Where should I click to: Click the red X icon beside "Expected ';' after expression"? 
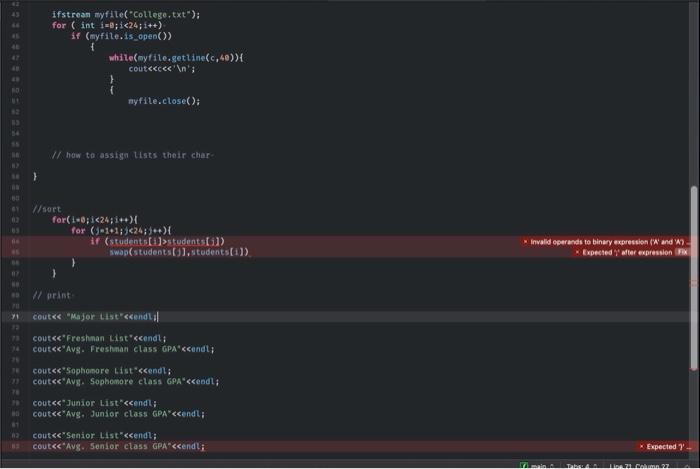pos(577,253)
